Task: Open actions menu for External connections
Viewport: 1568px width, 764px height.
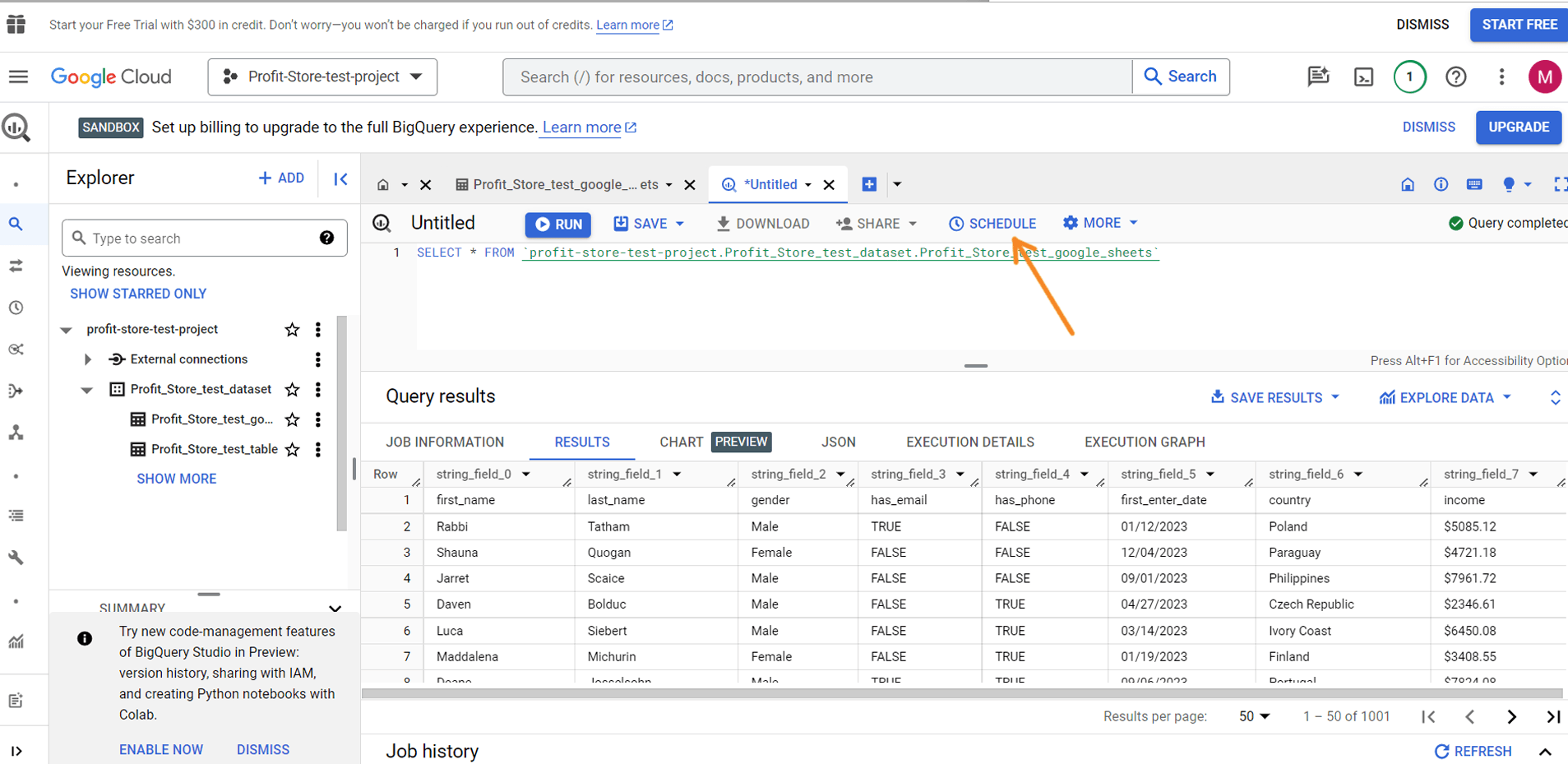Action: coord(318,359)
